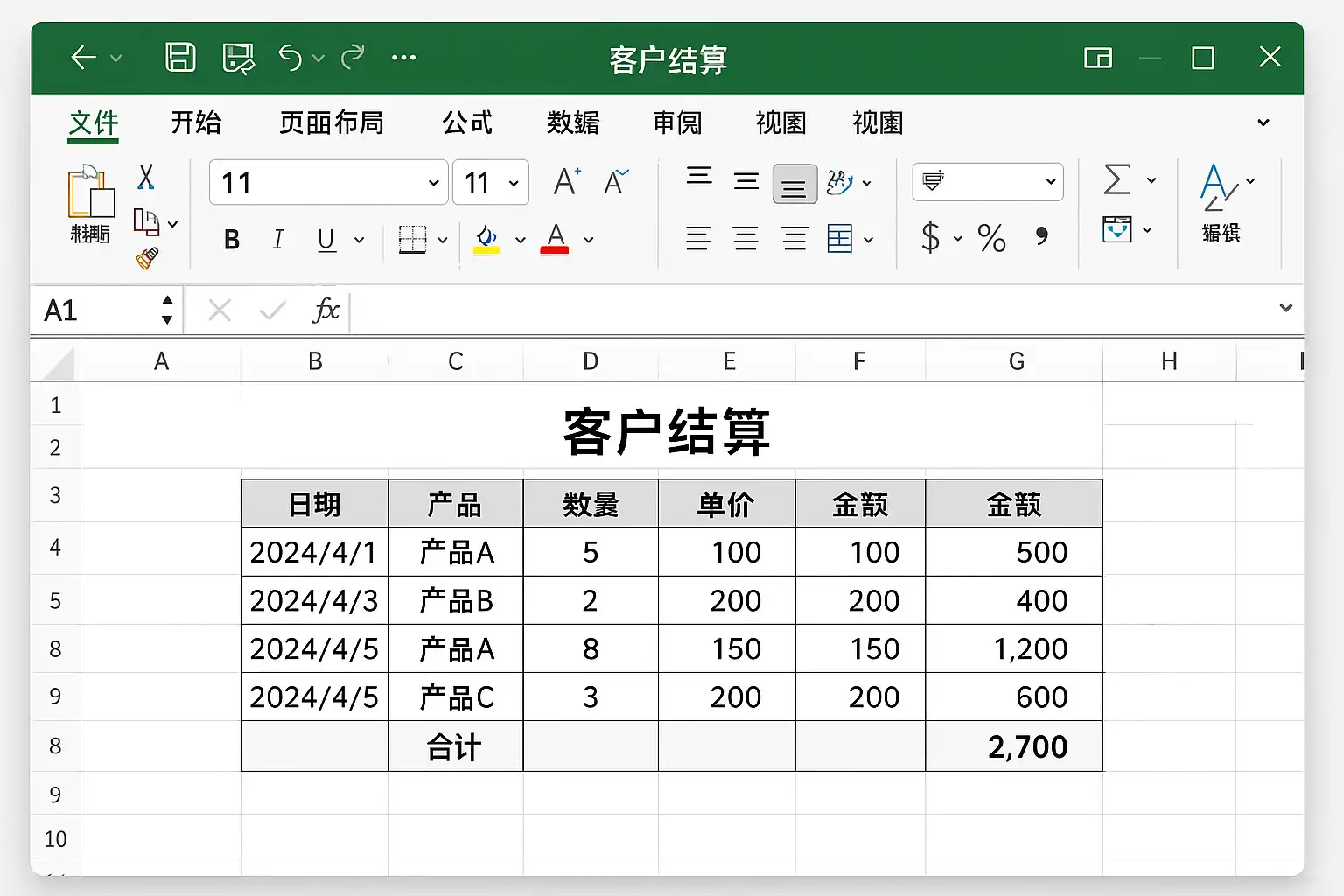Click the Paste clipboard icon
The image size is (1344, 896).
click(x=90, y=191)
